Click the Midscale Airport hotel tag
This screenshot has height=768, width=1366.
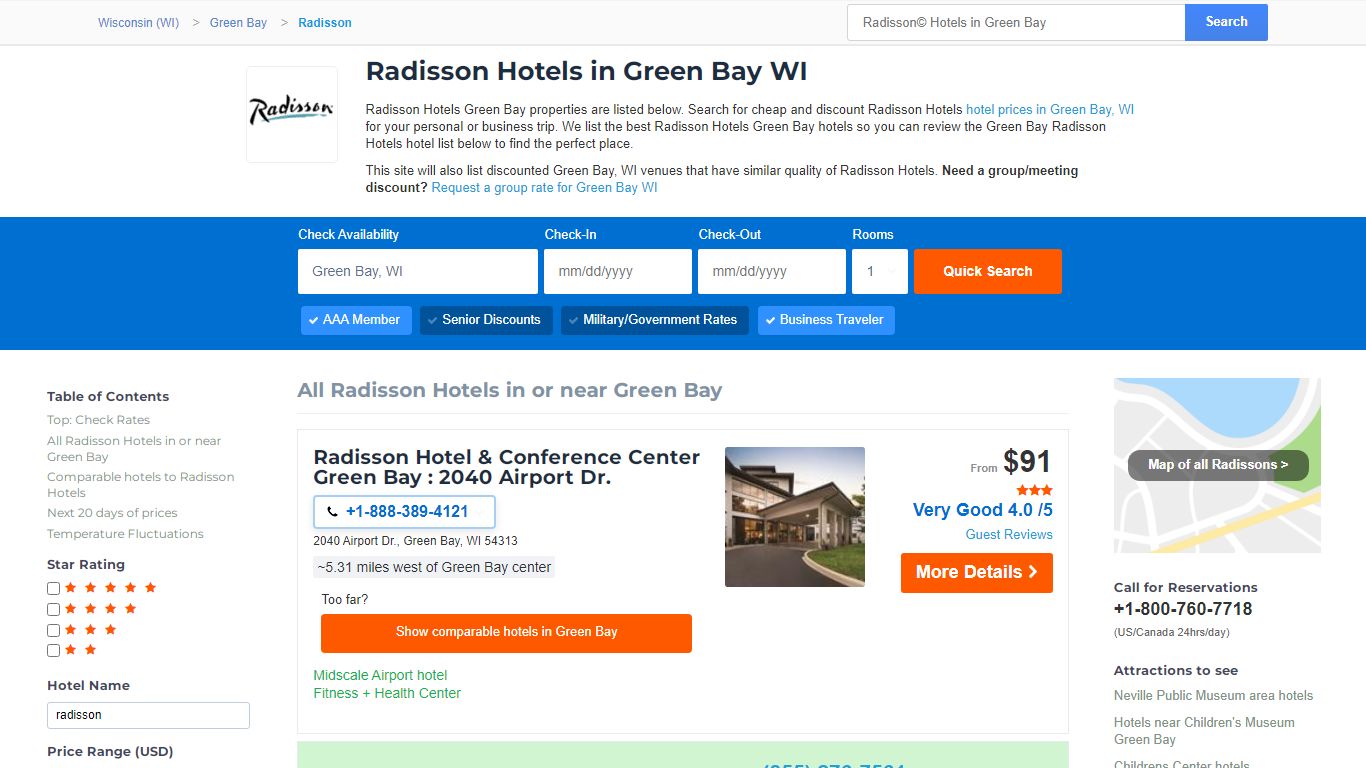click(380, 676)
